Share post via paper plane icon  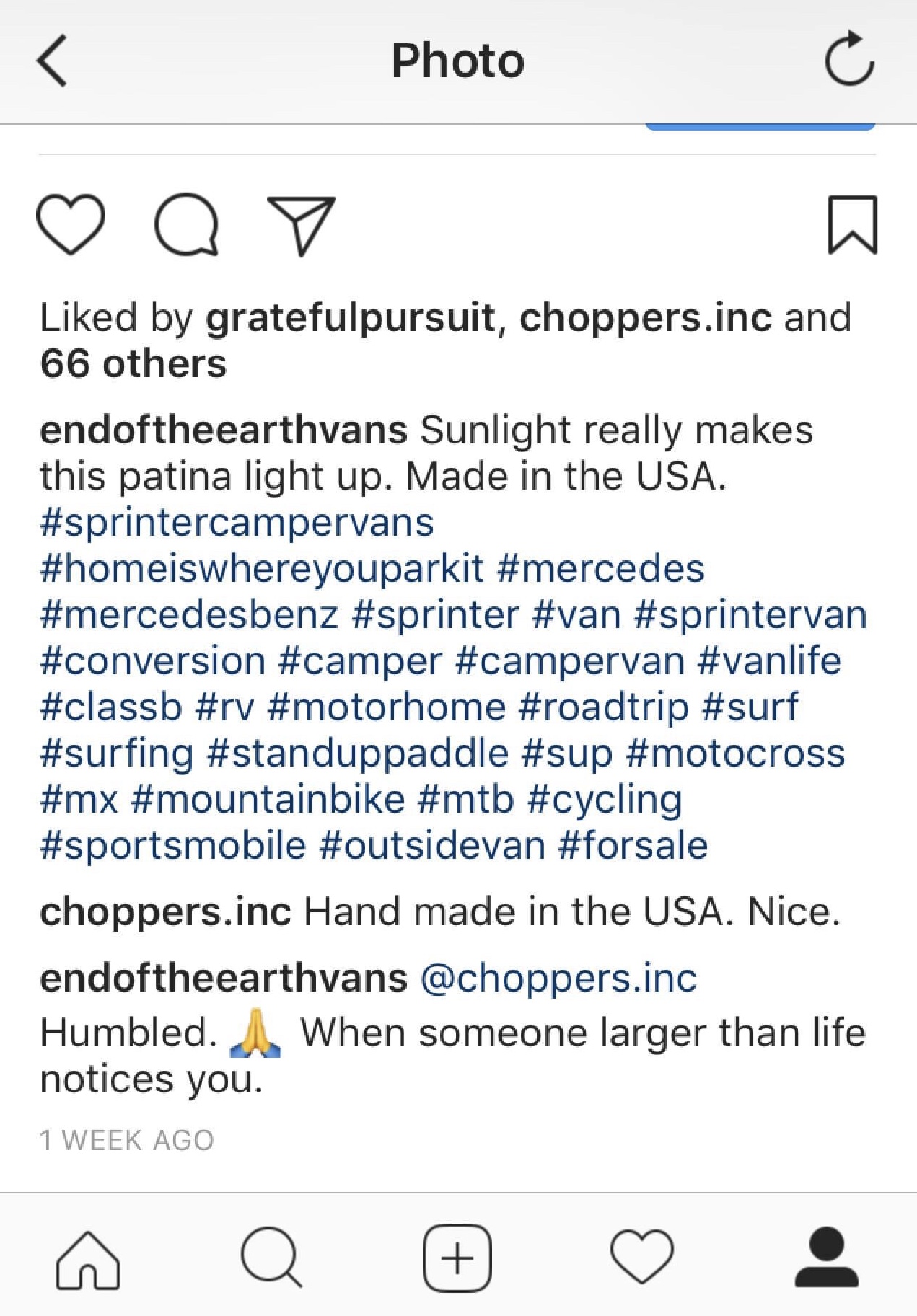(301, 225)
